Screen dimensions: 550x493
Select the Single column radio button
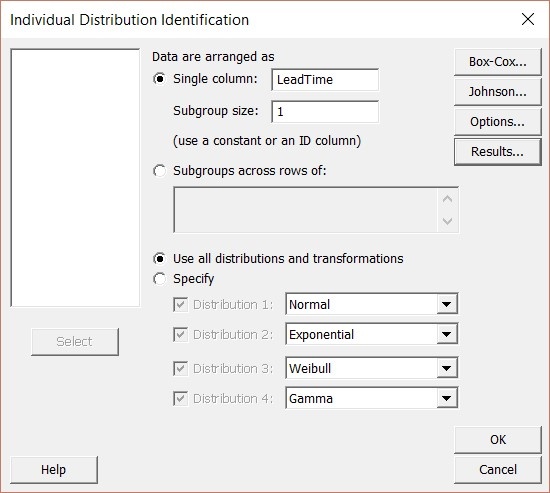tap(160, 79)
